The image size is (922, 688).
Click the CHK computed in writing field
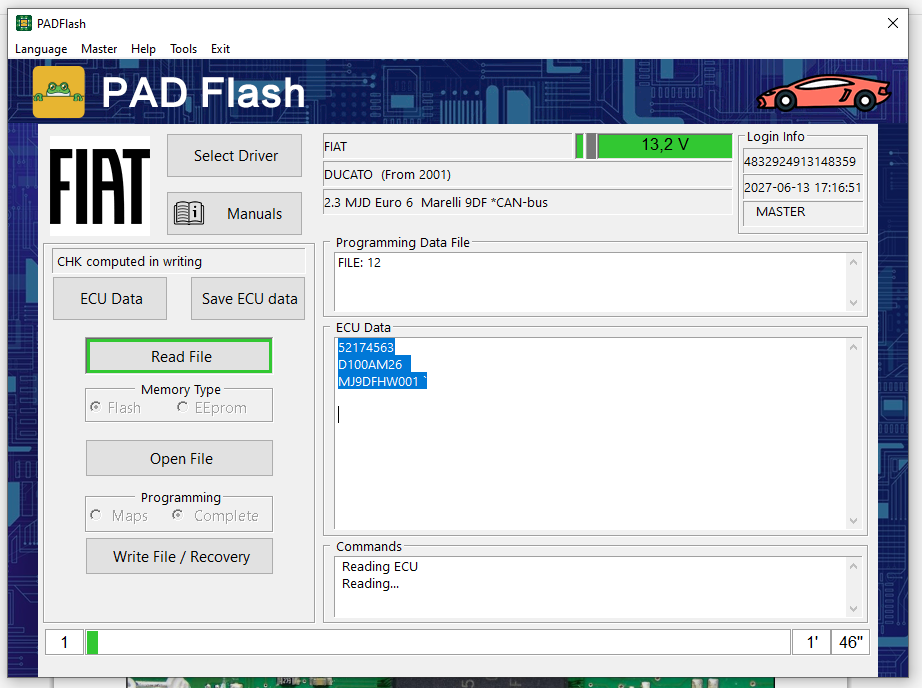179,262
